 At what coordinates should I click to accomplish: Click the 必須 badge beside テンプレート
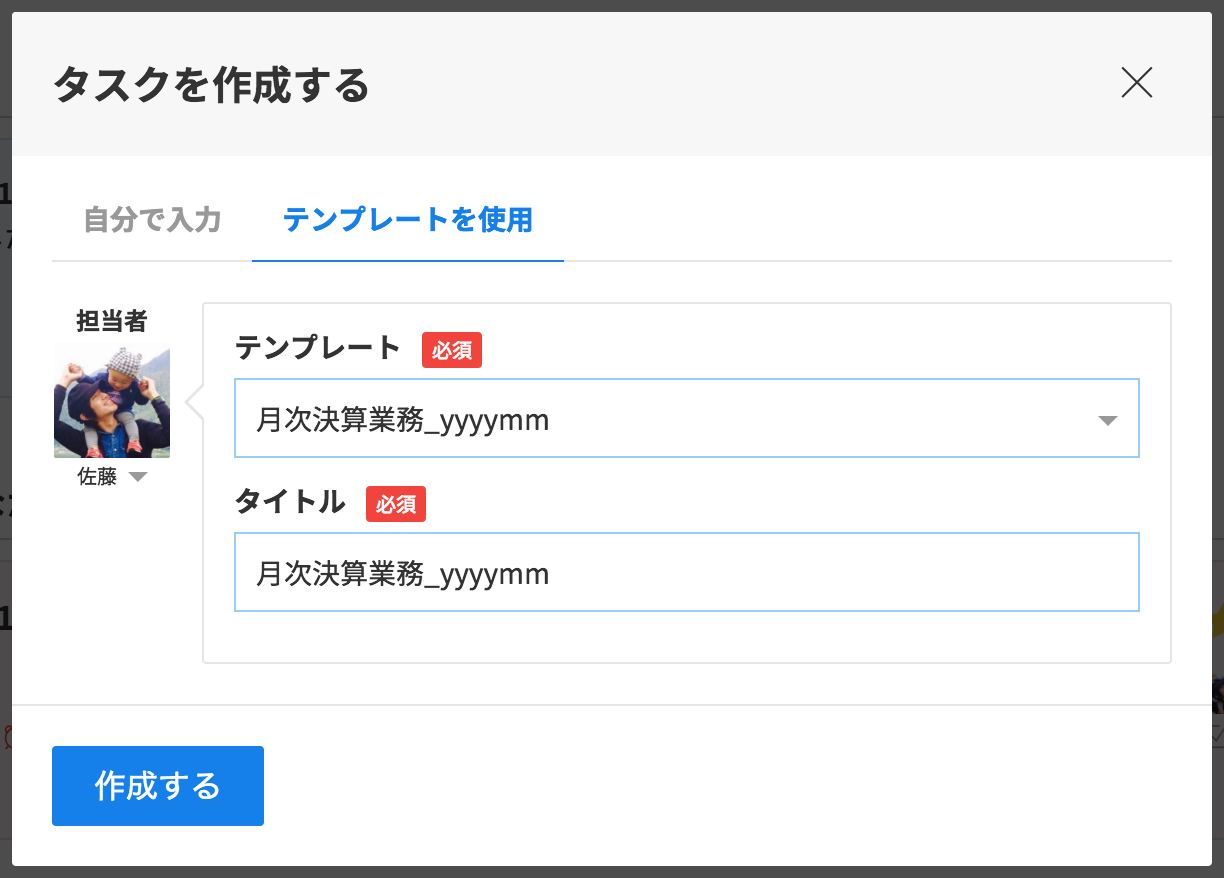point(452,350)
